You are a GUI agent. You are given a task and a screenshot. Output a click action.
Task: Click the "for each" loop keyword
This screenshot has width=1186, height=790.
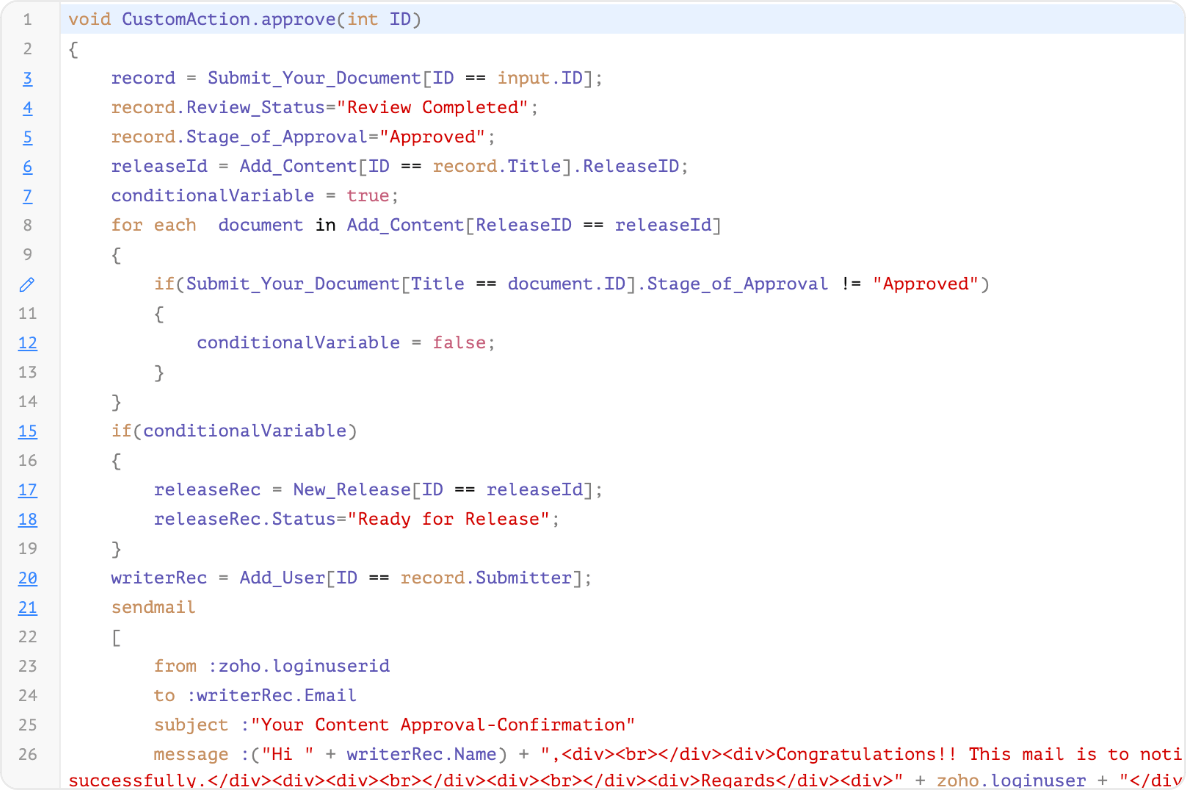tap(153, 225)
